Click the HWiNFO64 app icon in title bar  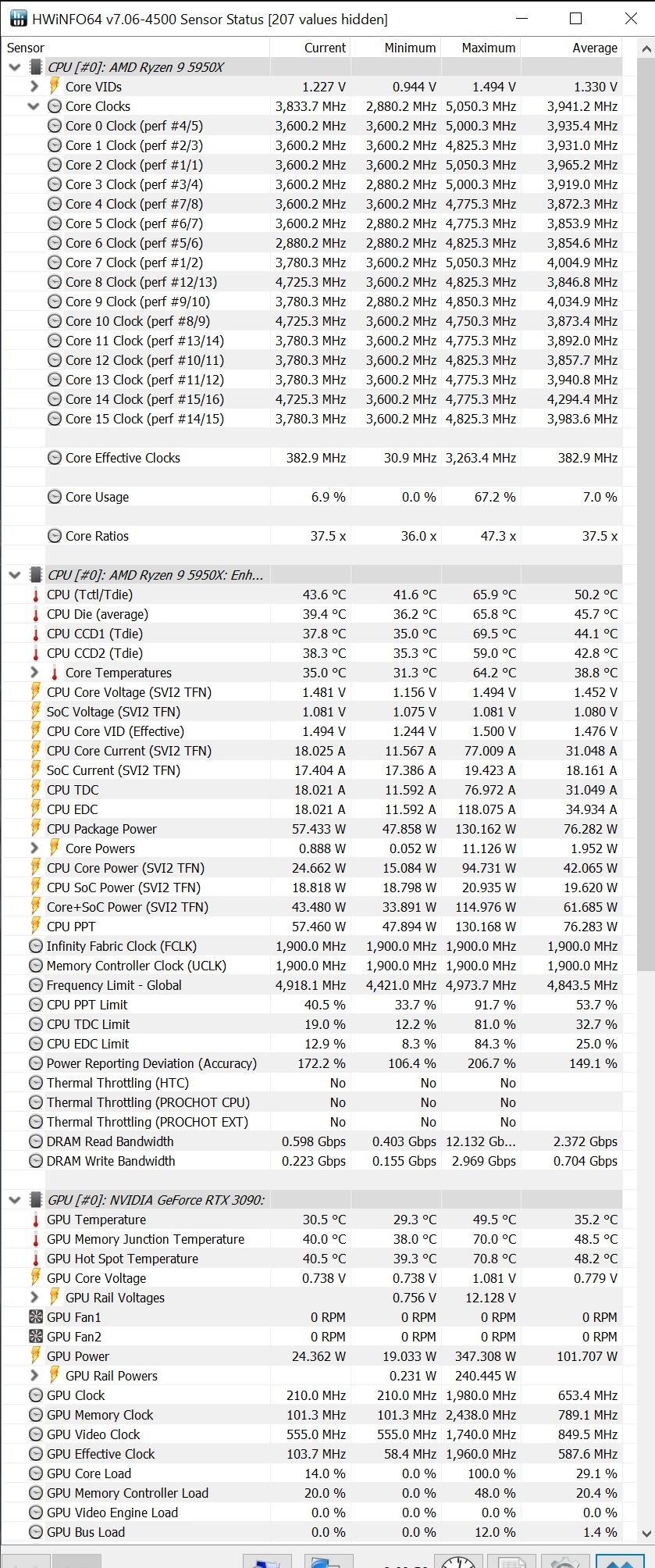tap(17, 18)
